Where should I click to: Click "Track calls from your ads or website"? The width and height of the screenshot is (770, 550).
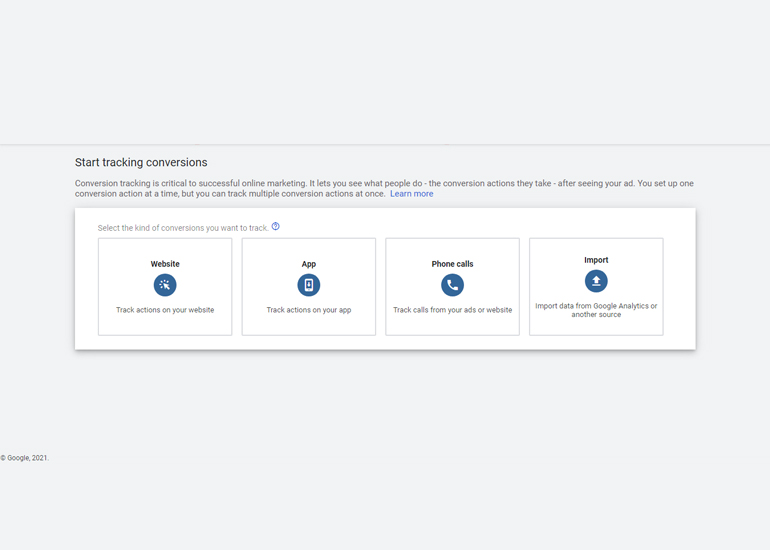[452, 310]
